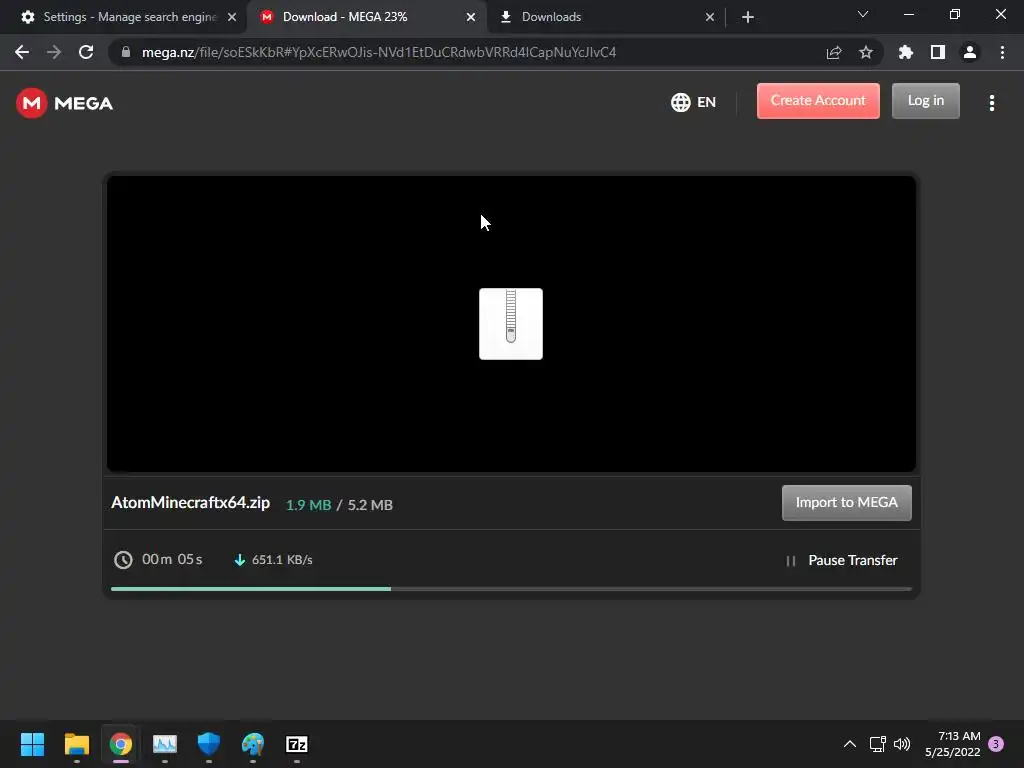Click the address bar URL
This screenshot has height=768, width=1024.
pyautogui.click(x=379, y=52)
